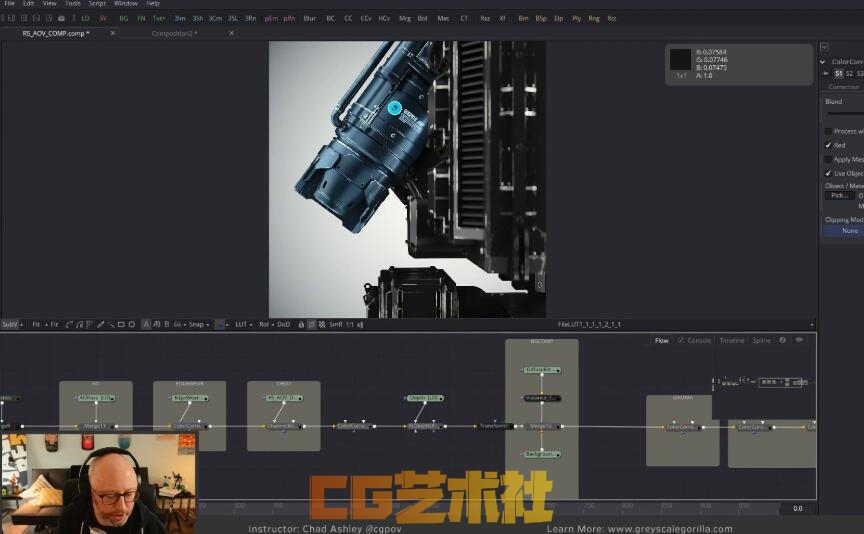Image resolution: width=864 pixels, height=534 pixels.
Task: Toggle DoD display in viewer
Action: pos(283,325)
